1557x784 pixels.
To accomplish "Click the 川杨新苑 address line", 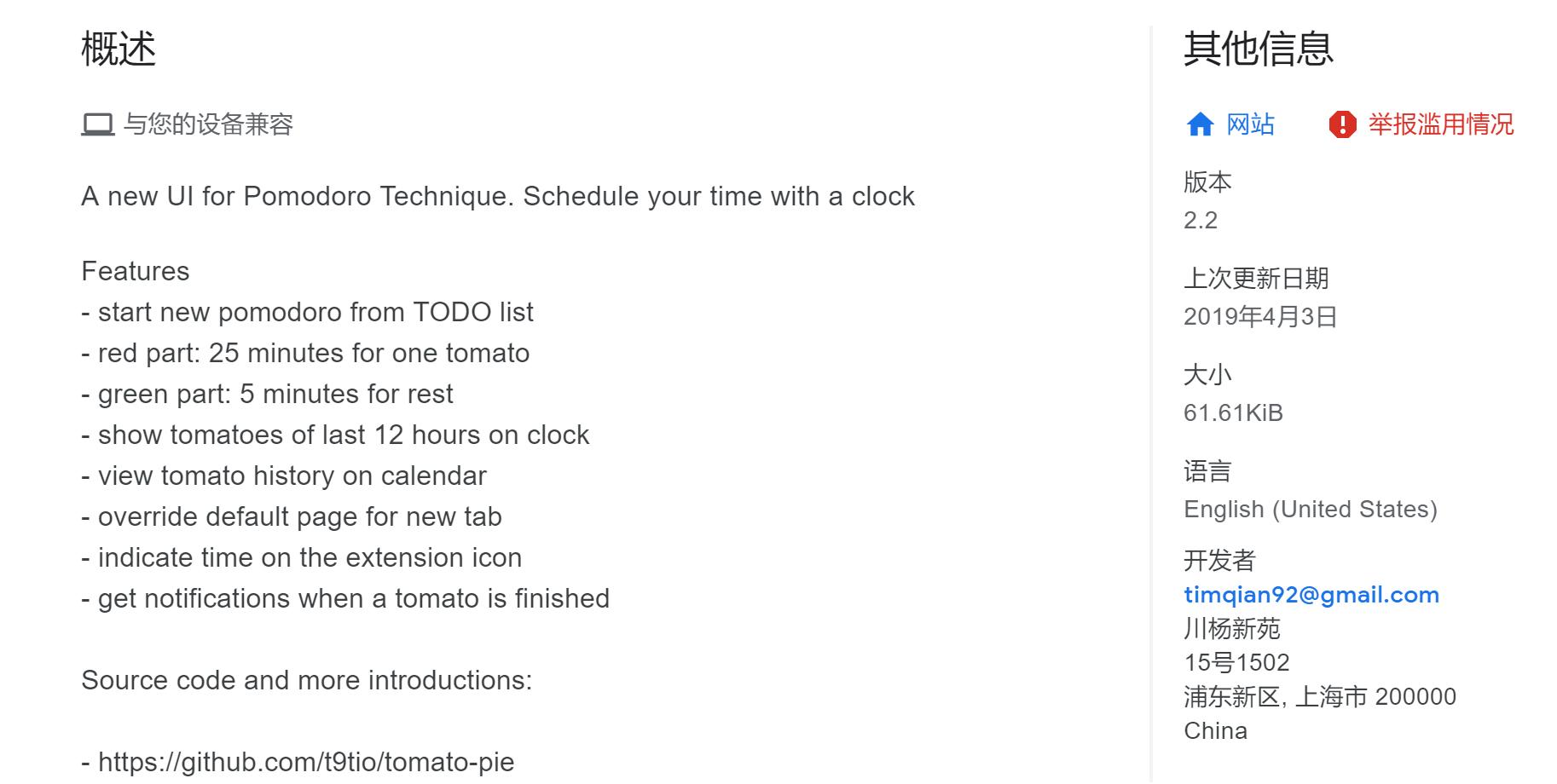I will point(1231,629).
